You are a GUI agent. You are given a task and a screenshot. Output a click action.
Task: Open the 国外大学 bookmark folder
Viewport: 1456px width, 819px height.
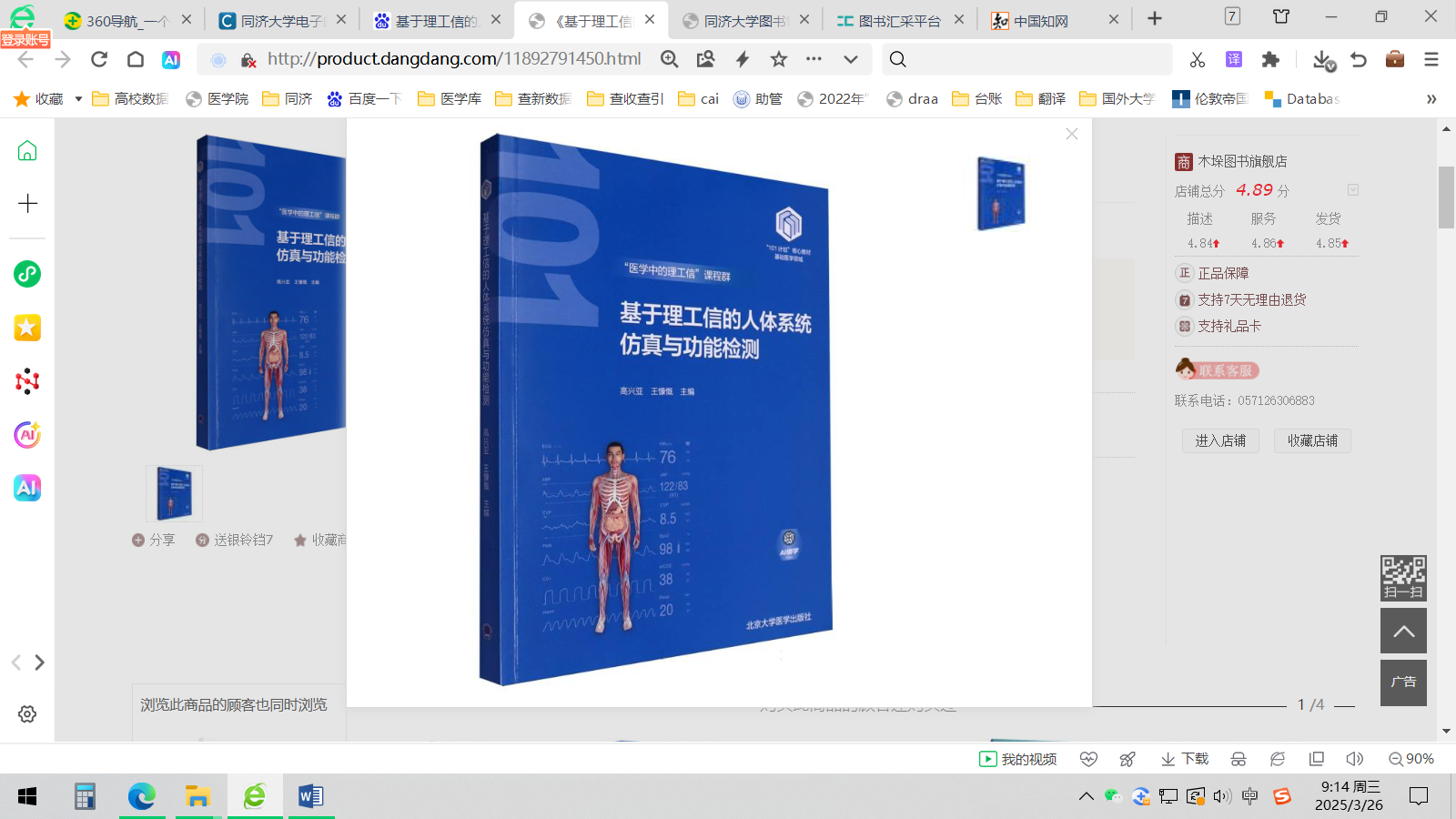[x=1117, y=98]
